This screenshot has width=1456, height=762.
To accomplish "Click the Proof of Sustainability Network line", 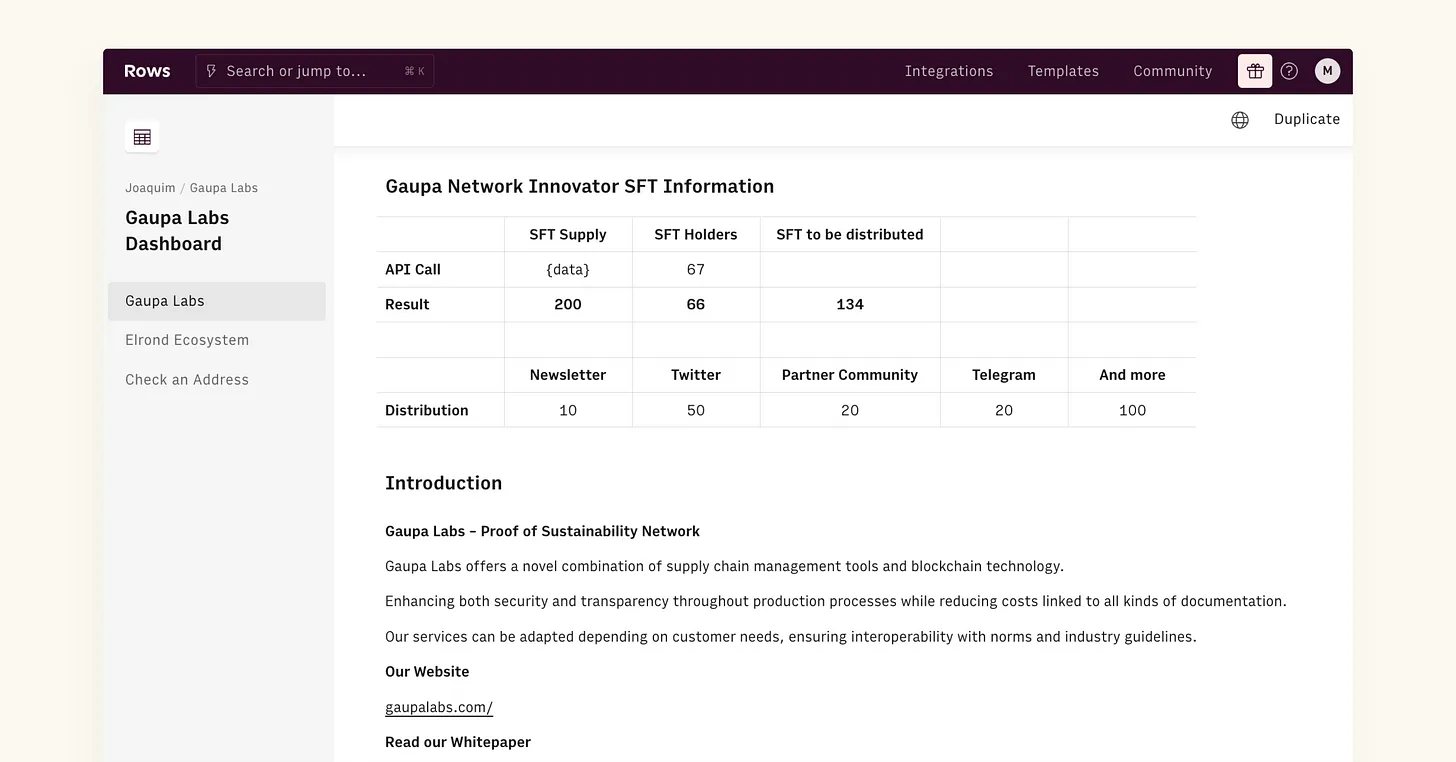I will (543, 531).
